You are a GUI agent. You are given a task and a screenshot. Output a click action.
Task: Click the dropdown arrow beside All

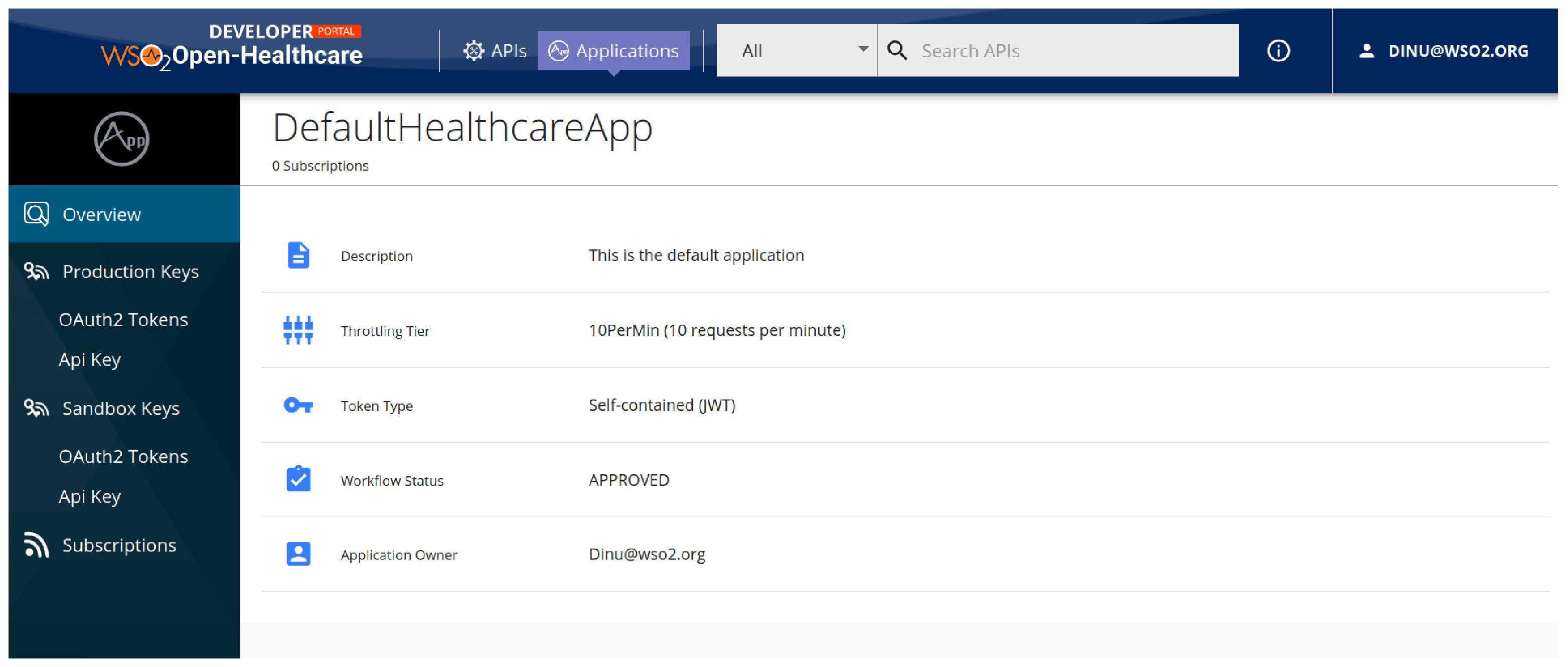tap(863, 49)
